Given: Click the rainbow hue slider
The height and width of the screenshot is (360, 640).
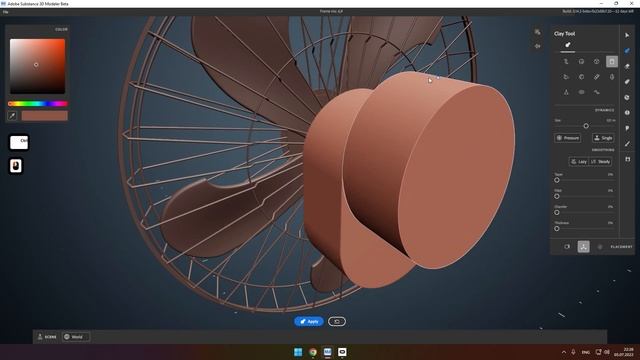Looking at the screenshot, I should (38, 104).
